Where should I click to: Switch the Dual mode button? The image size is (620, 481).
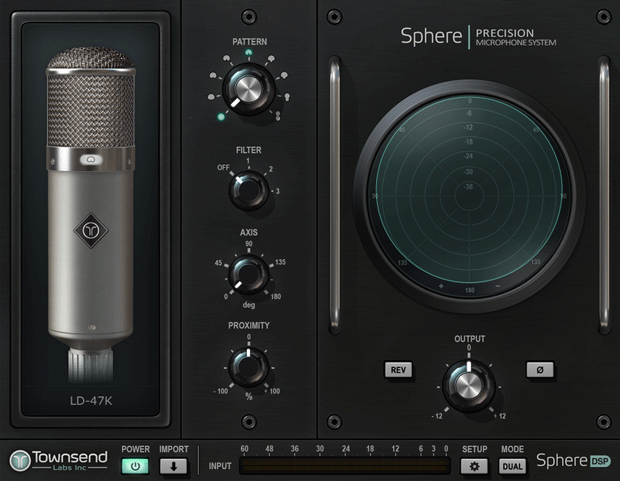pyautogui.click(x=513, y=465)
